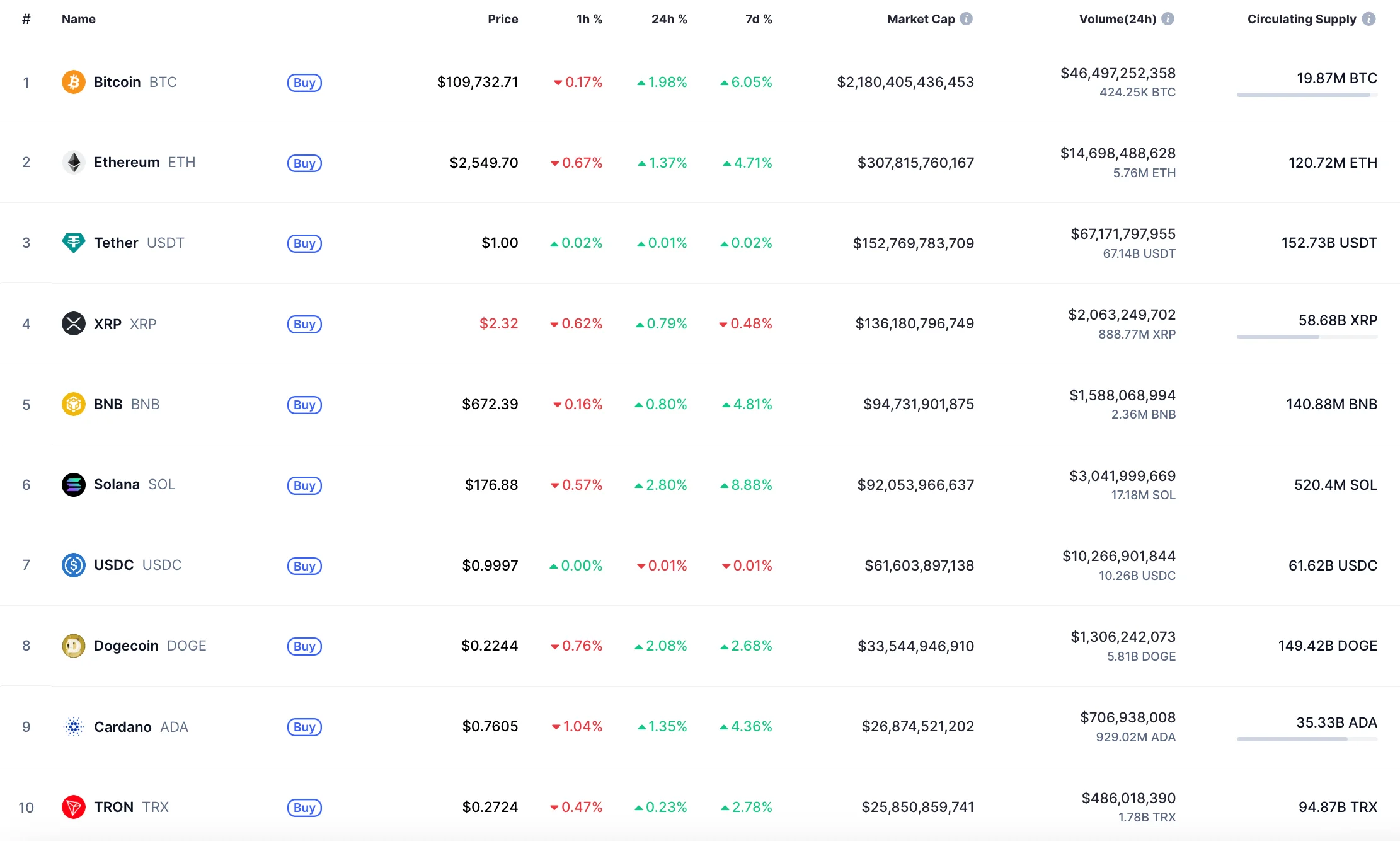The height and width of the screenshot is (841, 1400).
Task: Click the Ethereum diamond logo icon
Action: 73,163
